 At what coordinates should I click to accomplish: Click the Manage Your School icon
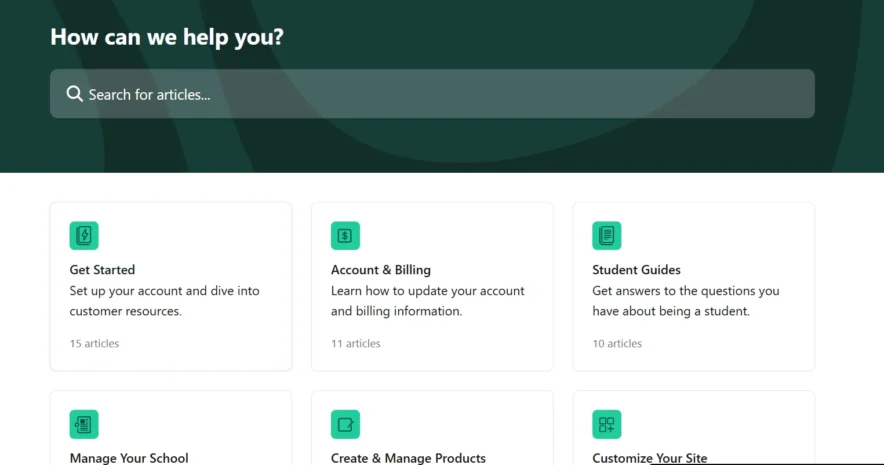coord(84,424)
